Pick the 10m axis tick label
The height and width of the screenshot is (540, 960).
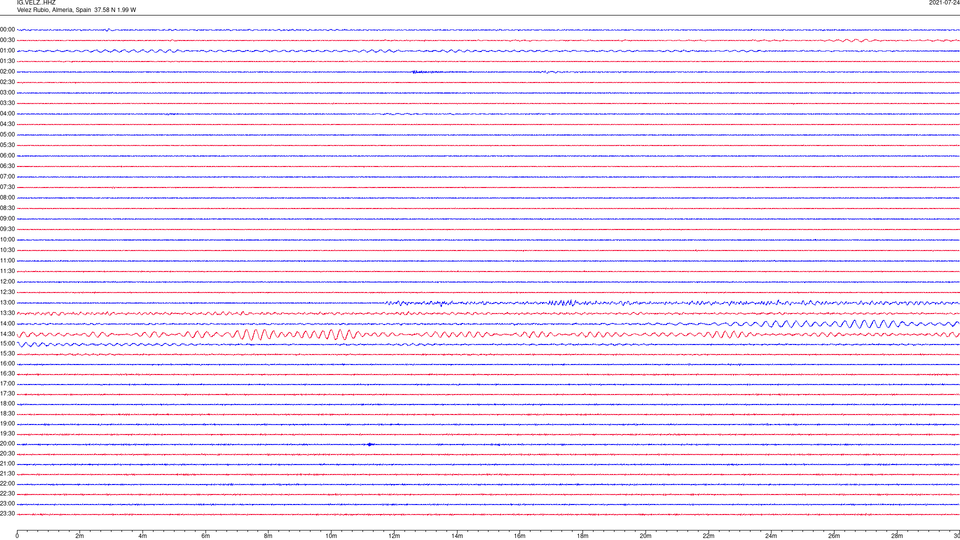[x=331, y=536]
